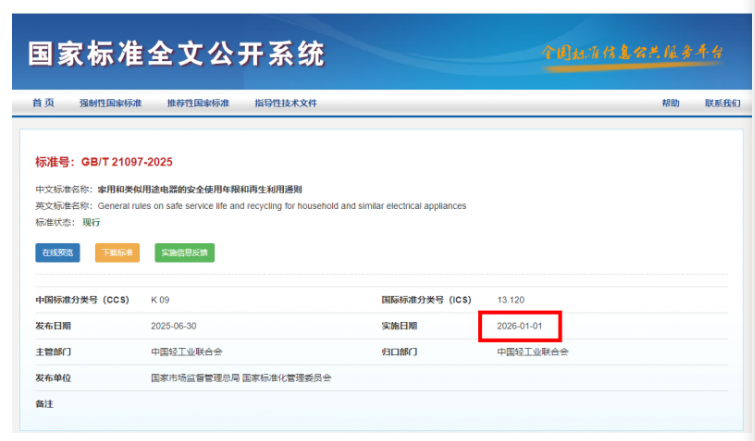Select the standard number GB/T 21097-2025
This screenshot has width=755, height=441.
click(105, 162)
